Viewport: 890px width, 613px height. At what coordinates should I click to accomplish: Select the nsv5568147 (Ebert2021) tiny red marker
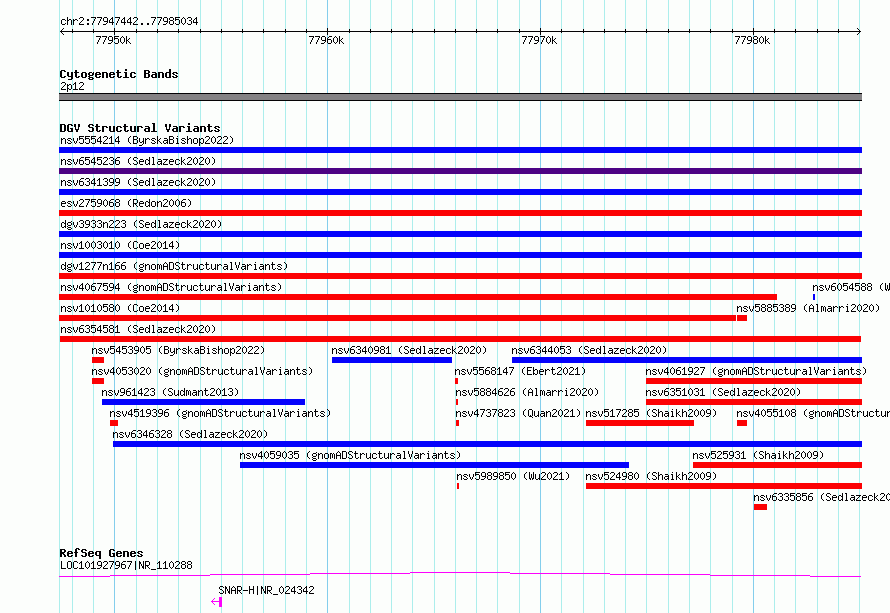456,381
